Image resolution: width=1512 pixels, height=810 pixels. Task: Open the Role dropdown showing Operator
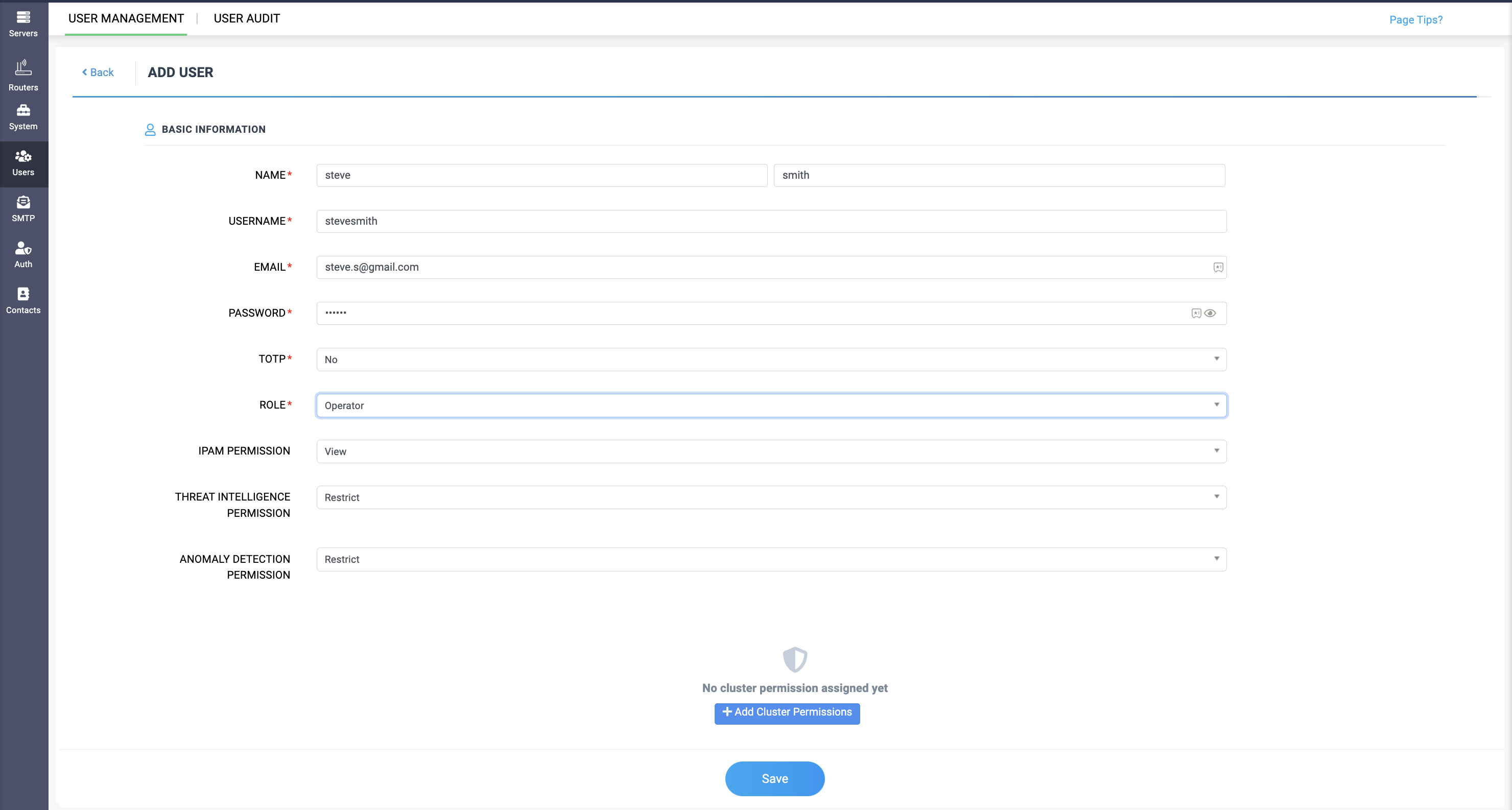pos(771,406)
